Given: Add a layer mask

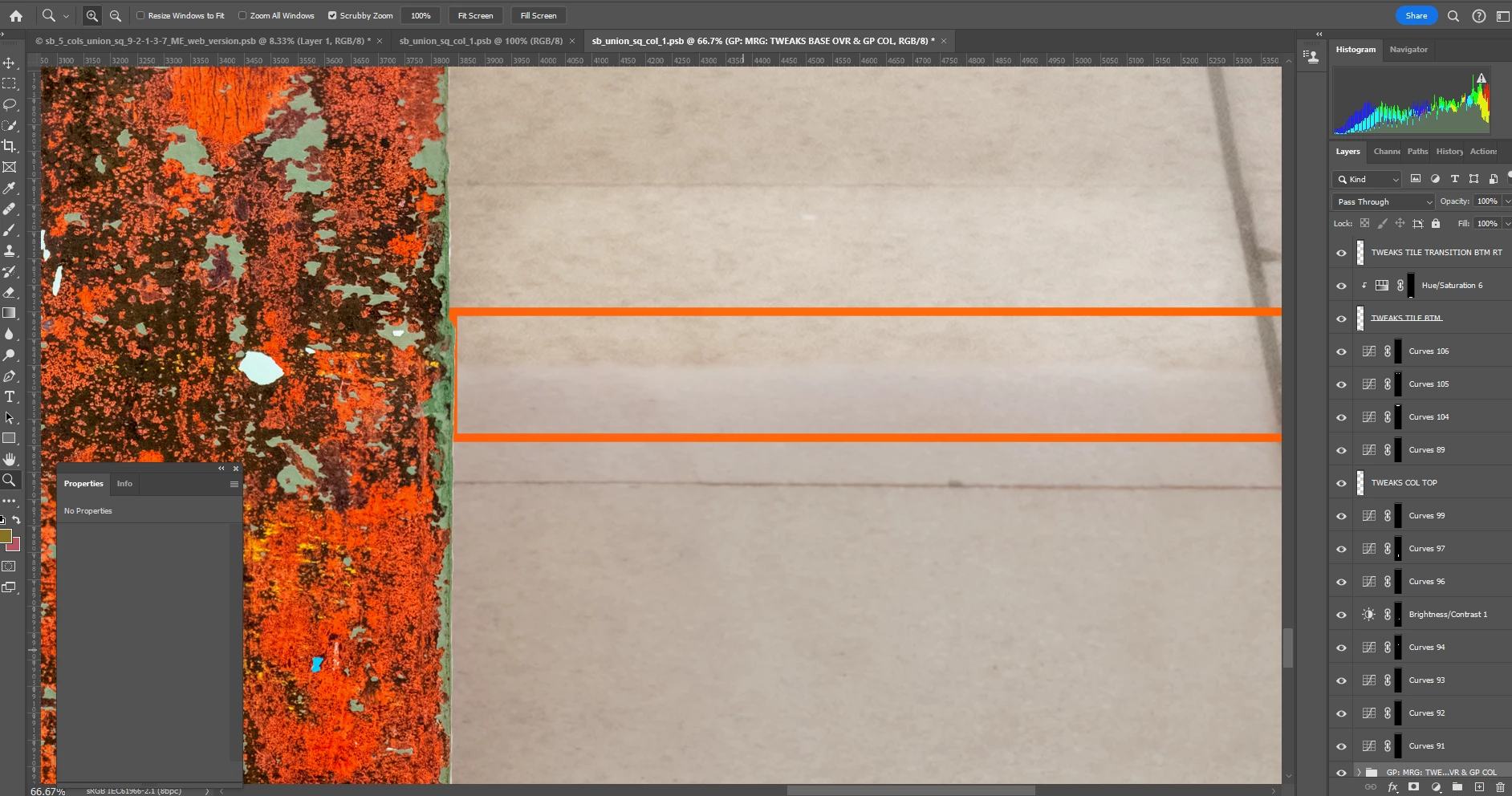Looking at the screenshot, I should [x=1414, y=787].
